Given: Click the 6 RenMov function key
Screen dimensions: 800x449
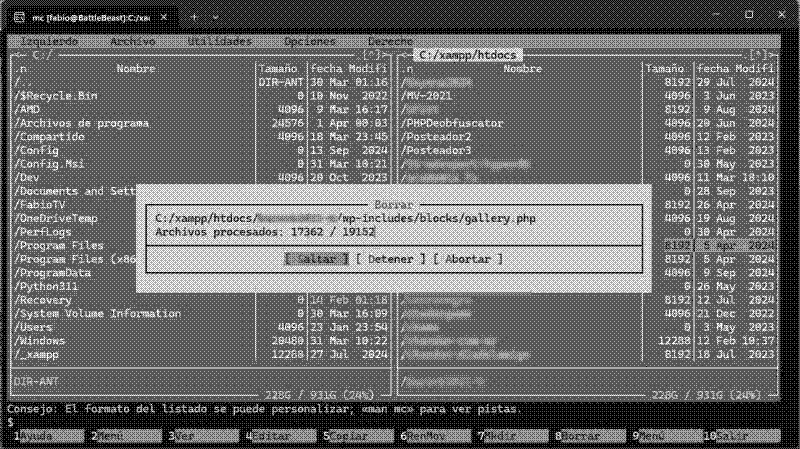Looking at the screenshot, I should coord(435,436).
